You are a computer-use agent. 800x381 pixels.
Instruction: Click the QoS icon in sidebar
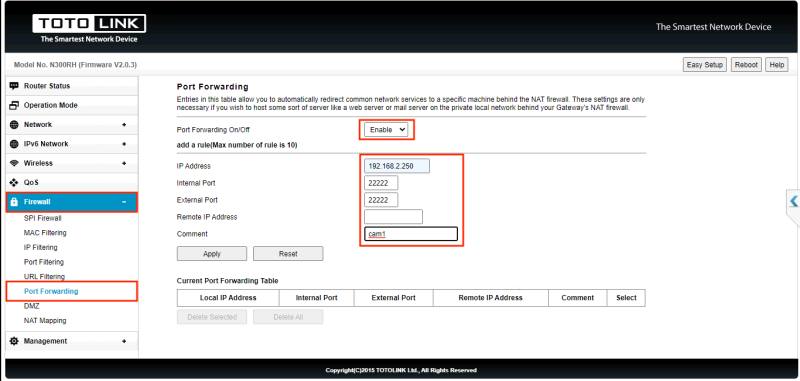click(x=14, y=183)
